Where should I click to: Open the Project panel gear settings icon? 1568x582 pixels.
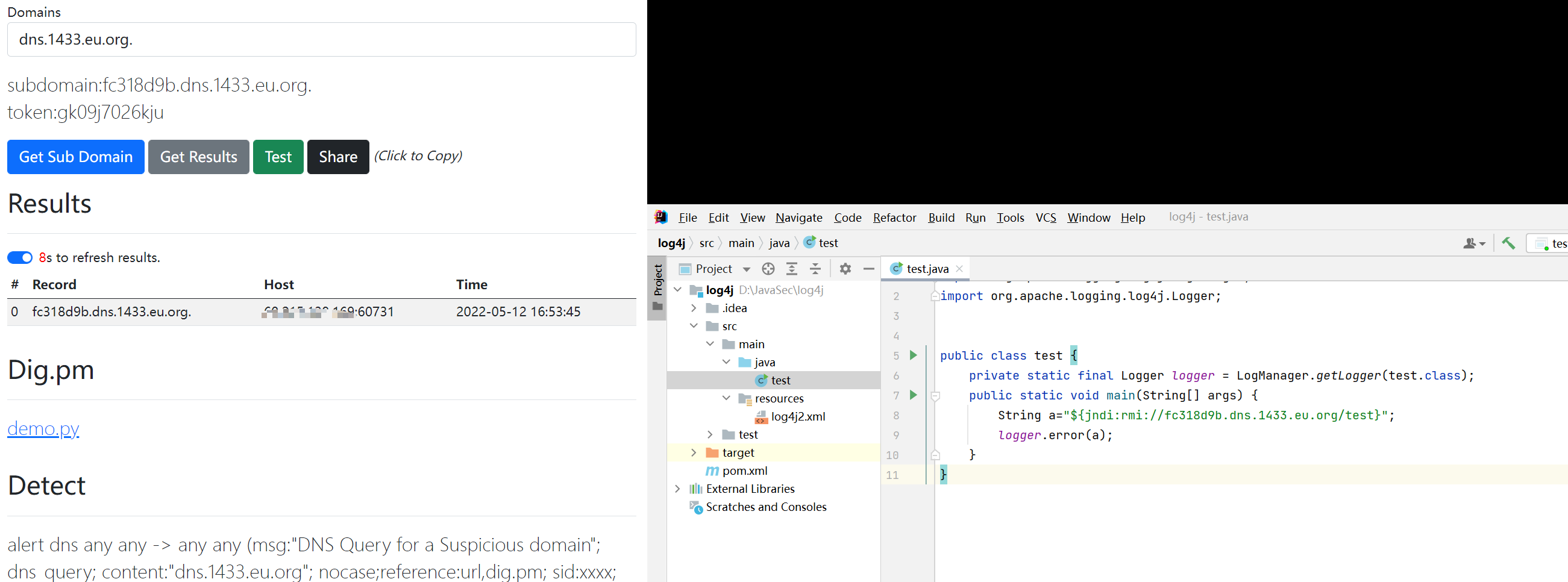click(845, 269)
